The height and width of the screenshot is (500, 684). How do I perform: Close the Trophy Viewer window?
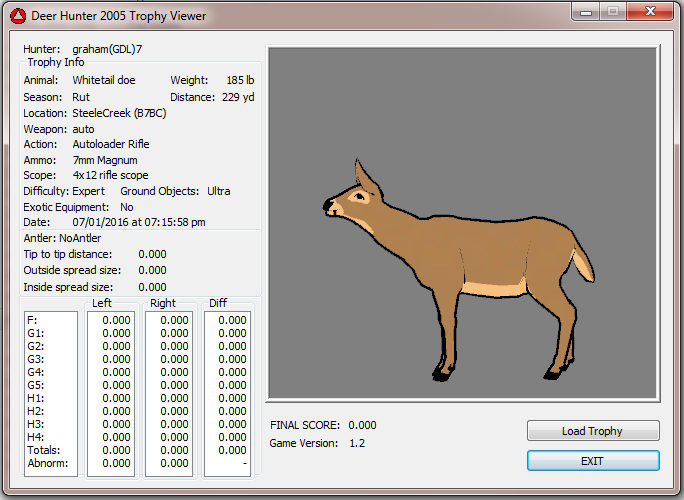[x=651, y=12]
